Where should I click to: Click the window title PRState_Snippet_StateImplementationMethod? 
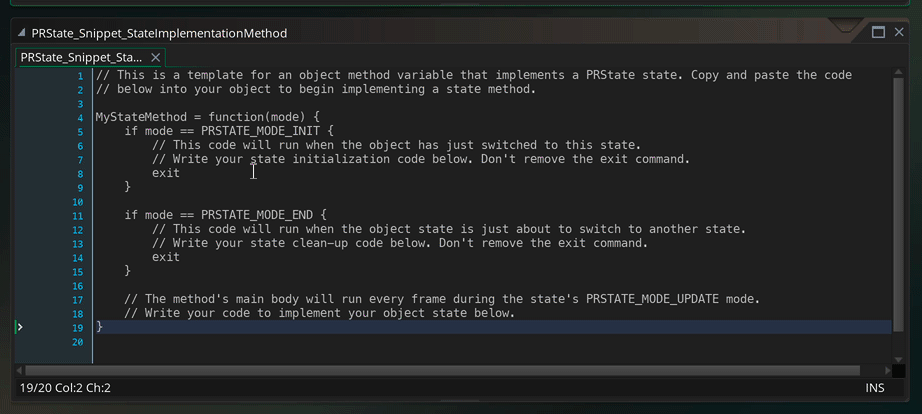tap(159, 33)
